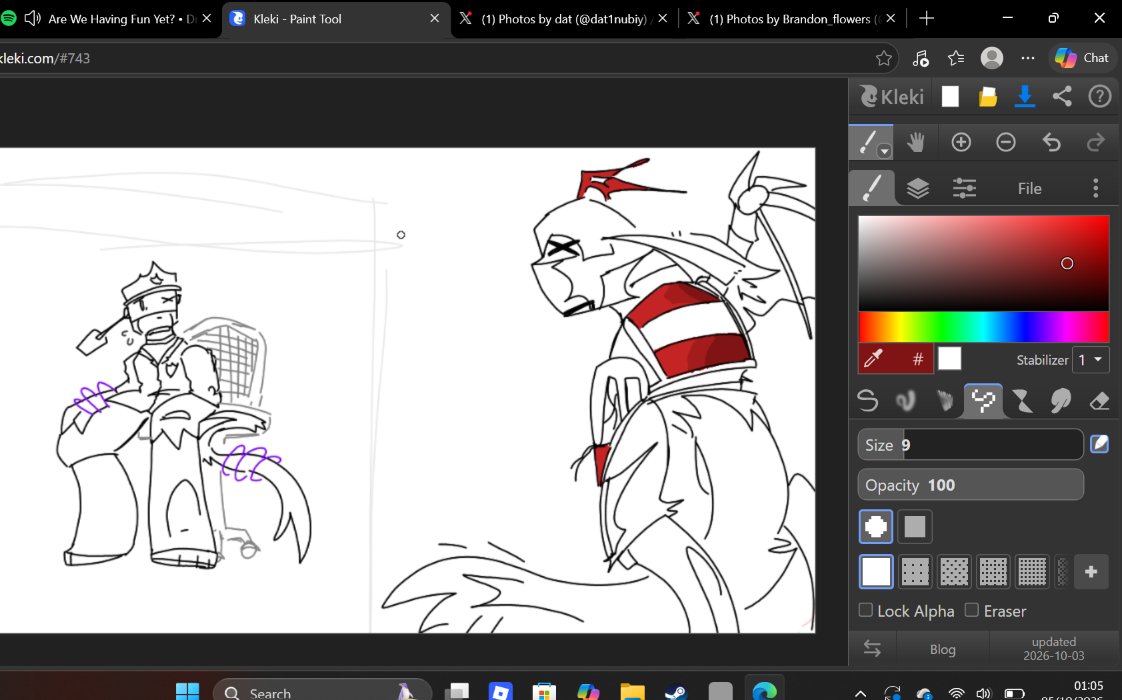Select the diagonal dots dither pattern
The width and height of the screenshot is (1122, 700).
tap(954, 571)
